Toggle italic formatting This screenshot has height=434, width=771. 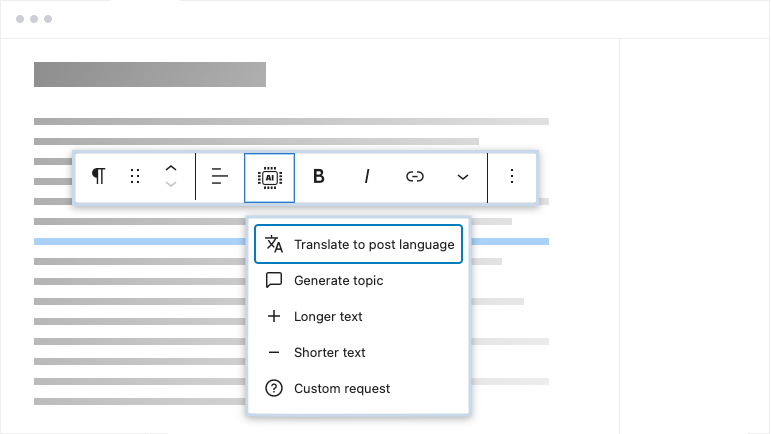click(367, 176)
